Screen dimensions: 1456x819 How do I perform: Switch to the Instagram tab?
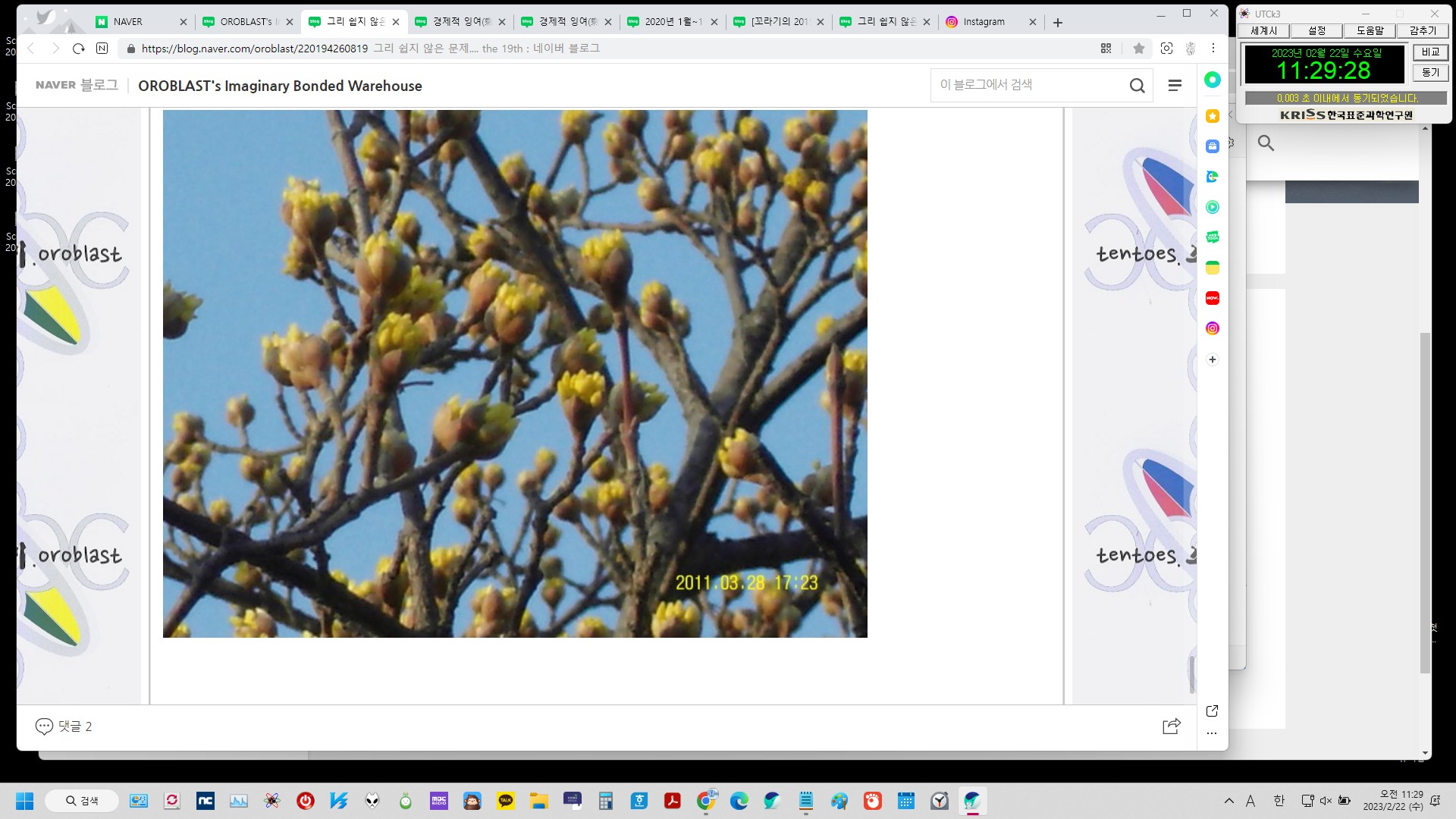point(984,22)
